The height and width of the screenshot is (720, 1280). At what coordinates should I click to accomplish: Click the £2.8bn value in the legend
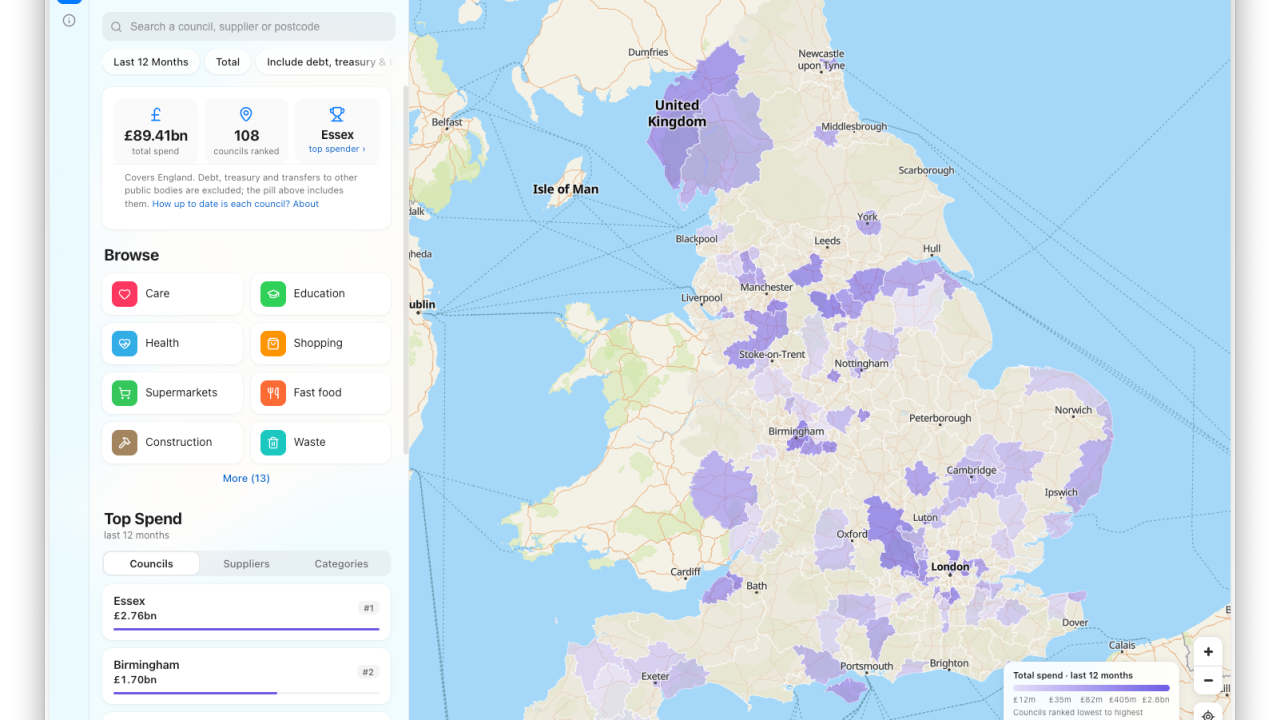pos(1156,700)
